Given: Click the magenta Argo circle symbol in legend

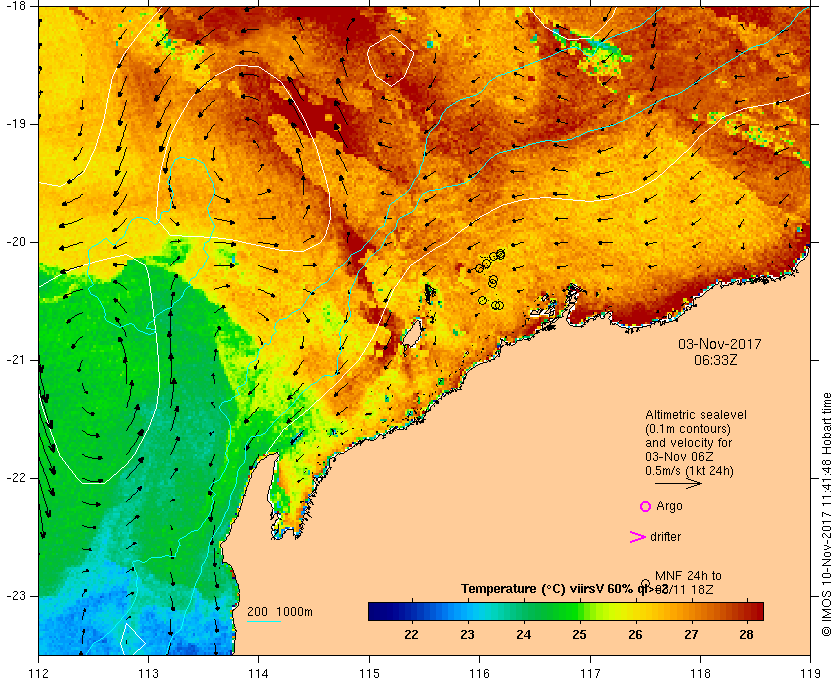Looking at the screenshot, I should coord(646,506).
